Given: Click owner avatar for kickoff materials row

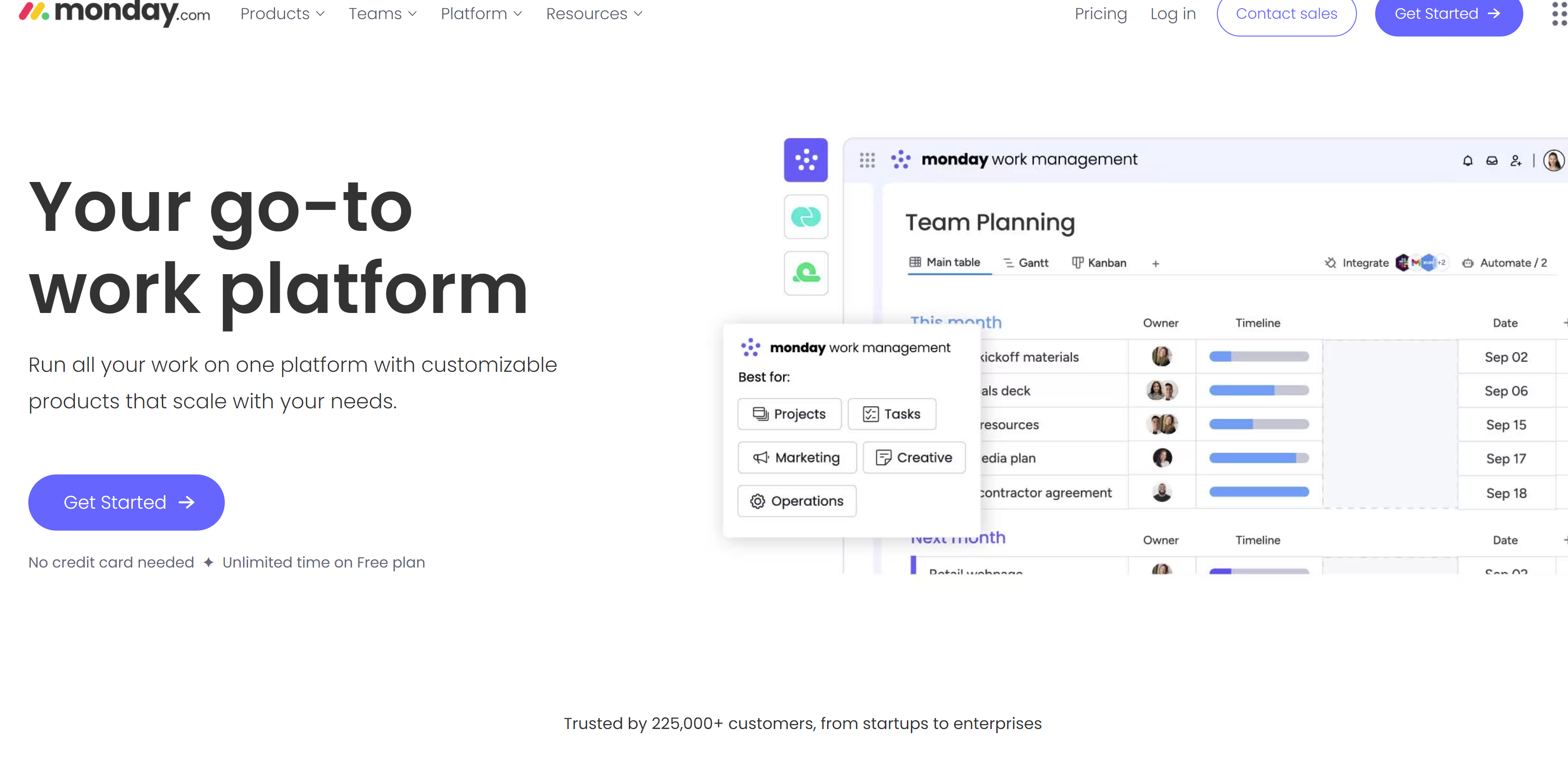Looking at the screenshot, I should tap(1161, 356).
